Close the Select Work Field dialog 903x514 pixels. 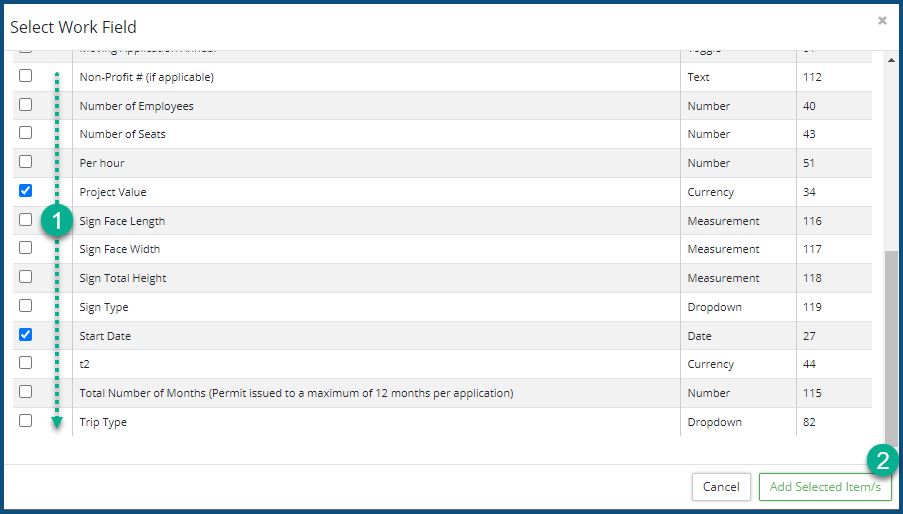882,21
